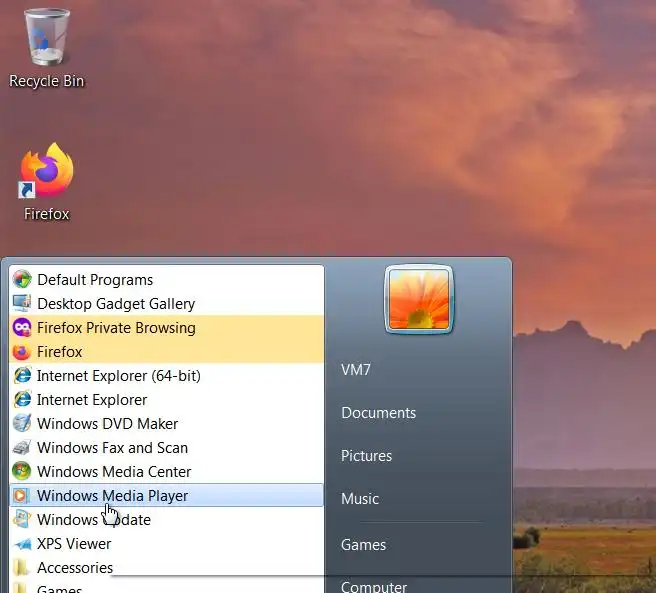Click the Windows Update icon
This screenshot has height=593, width=656.
click(x=21, y=519)
